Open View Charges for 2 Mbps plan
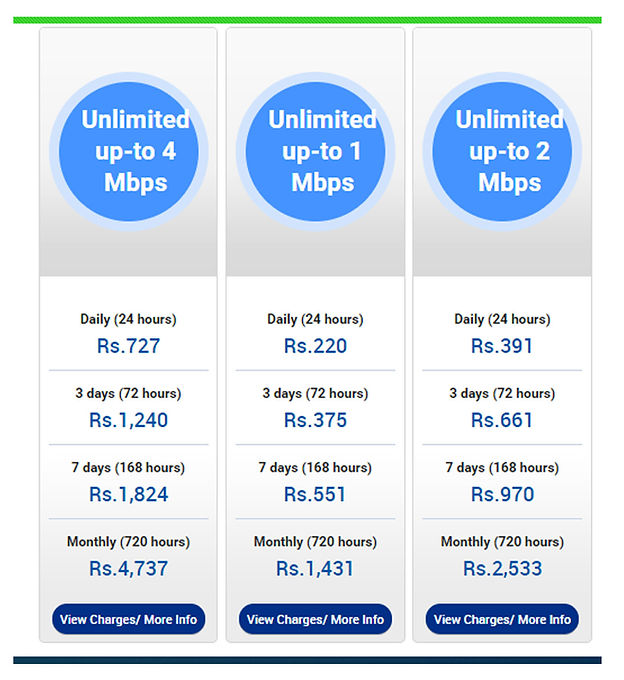This screenshot has height=680, width=624. (x=502, y=619)
